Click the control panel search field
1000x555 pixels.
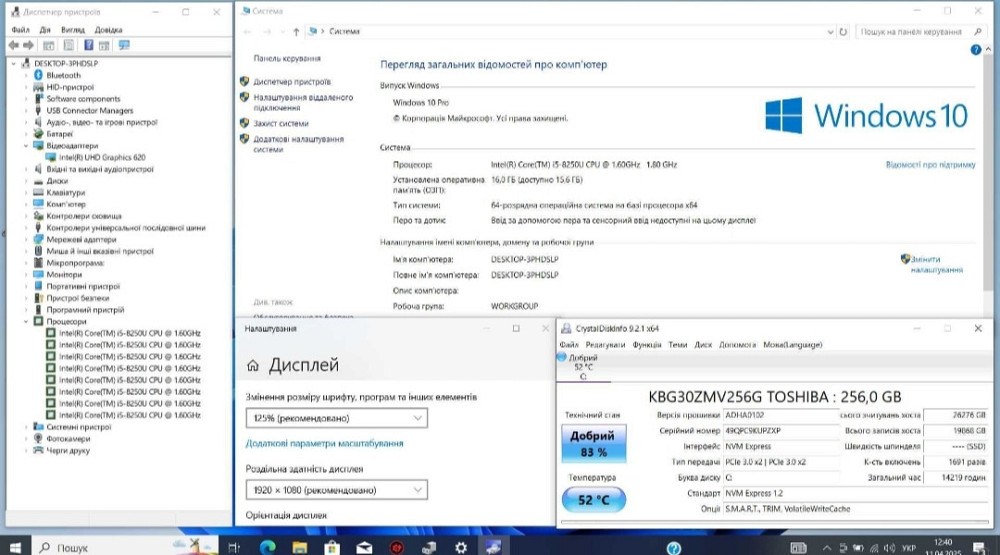click(x=920, y=31)
